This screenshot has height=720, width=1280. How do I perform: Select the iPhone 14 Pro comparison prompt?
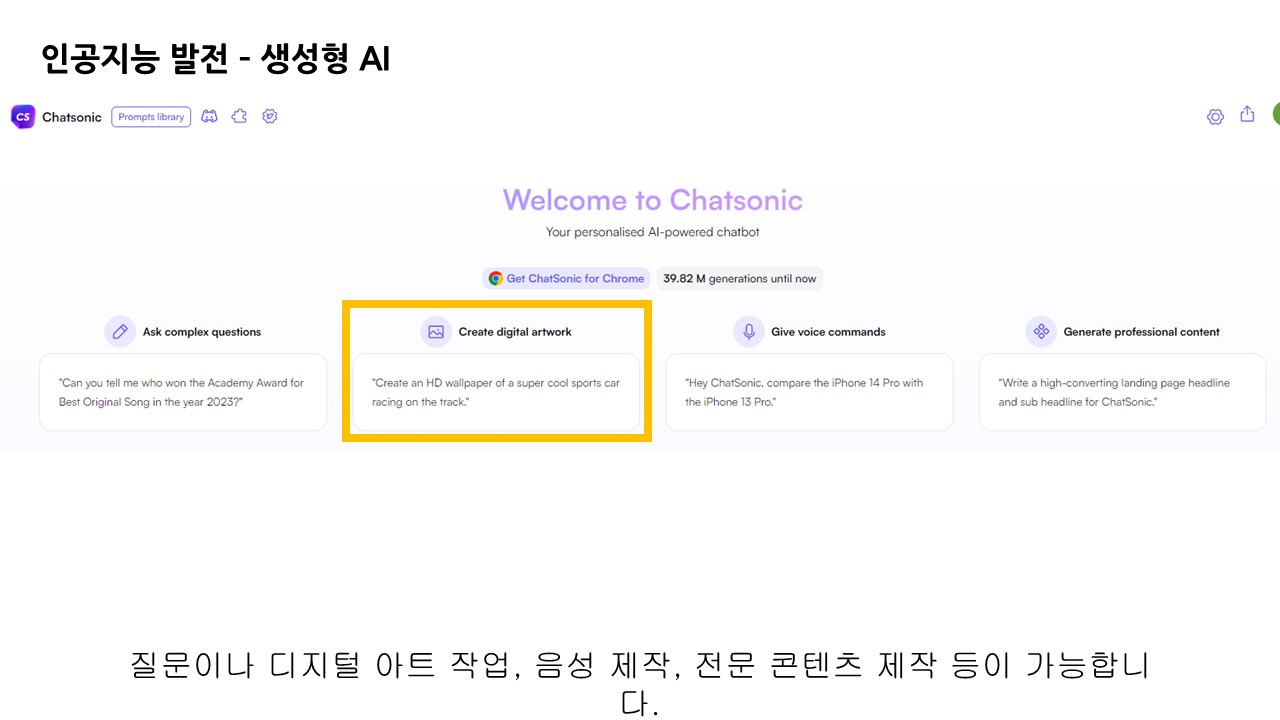809,392
